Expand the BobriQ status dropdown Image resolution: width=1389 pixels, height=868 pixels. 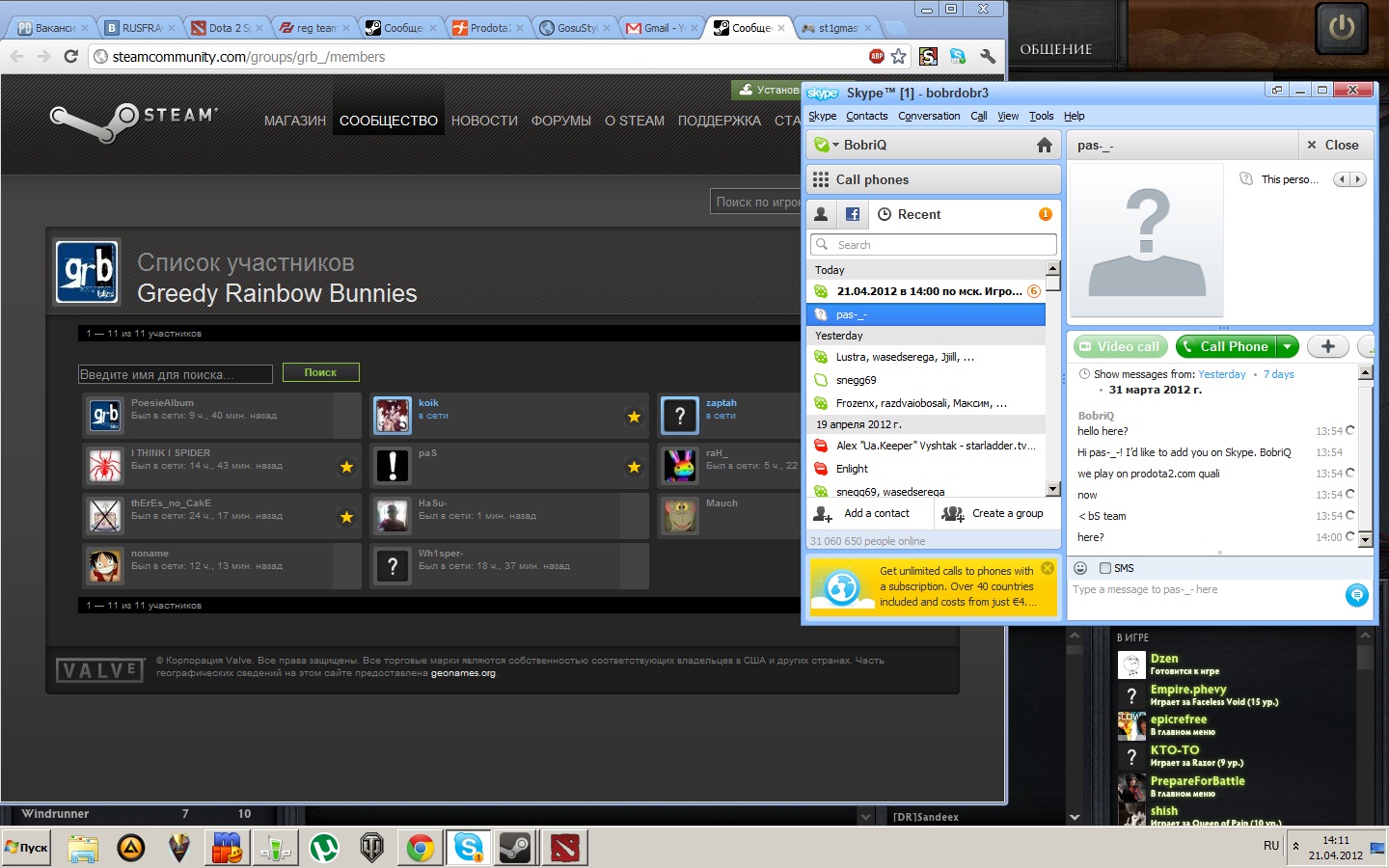pos(835,146)
